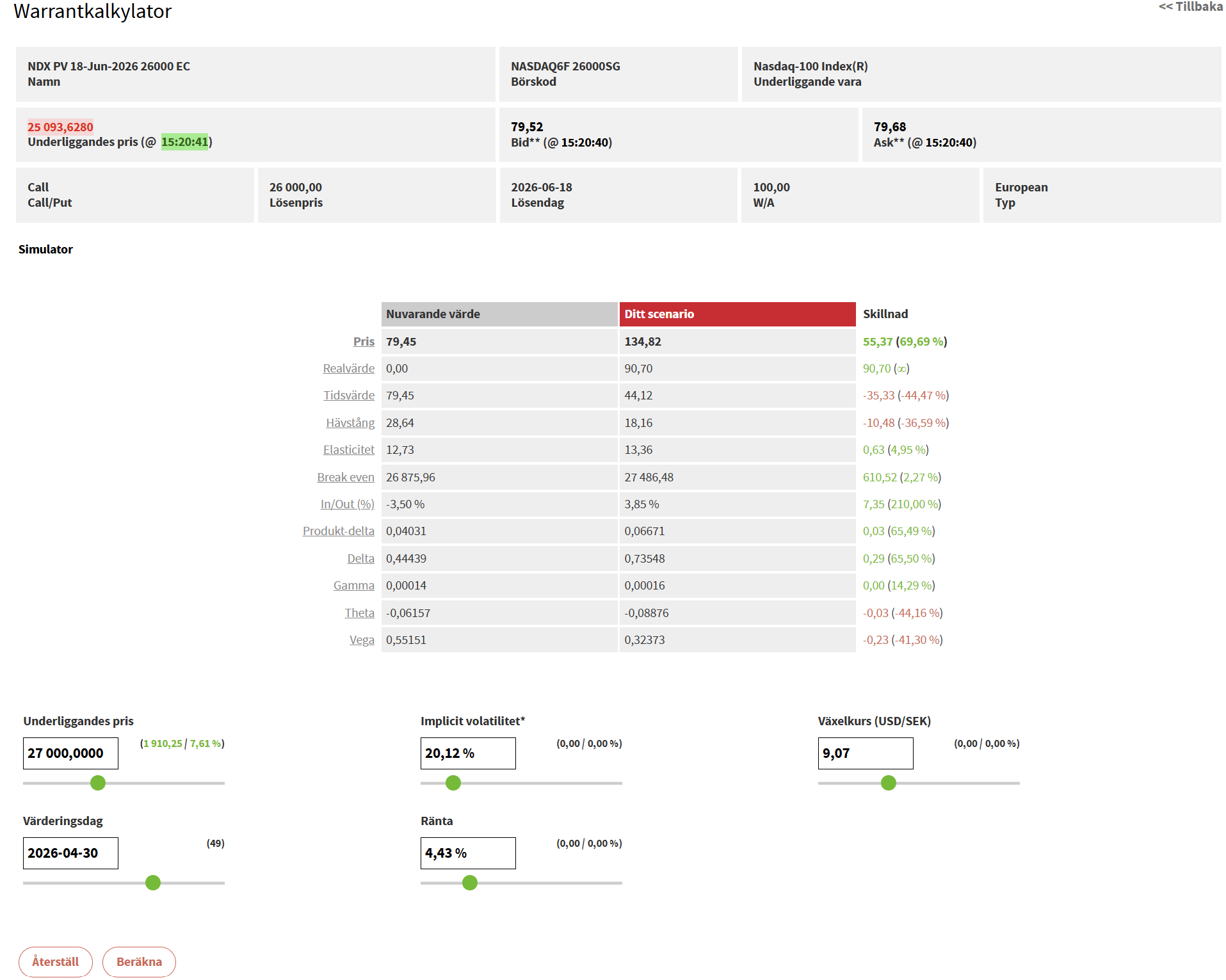
Task: Click the Växelkurs slider handle
Action: [x=889, y=783]
